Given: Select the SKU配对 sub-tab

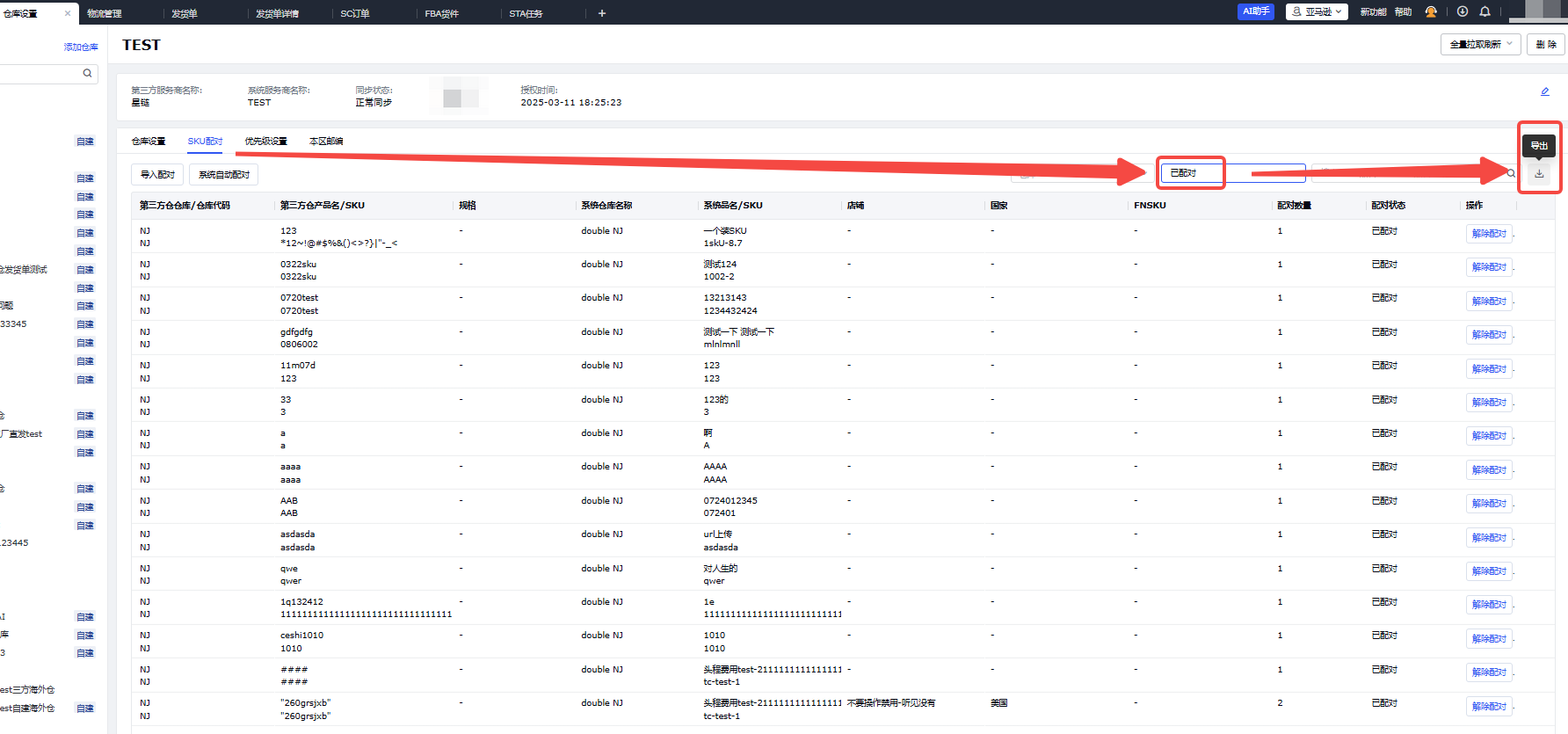Looking at the screenshot, I should click(x=205, y=142).
